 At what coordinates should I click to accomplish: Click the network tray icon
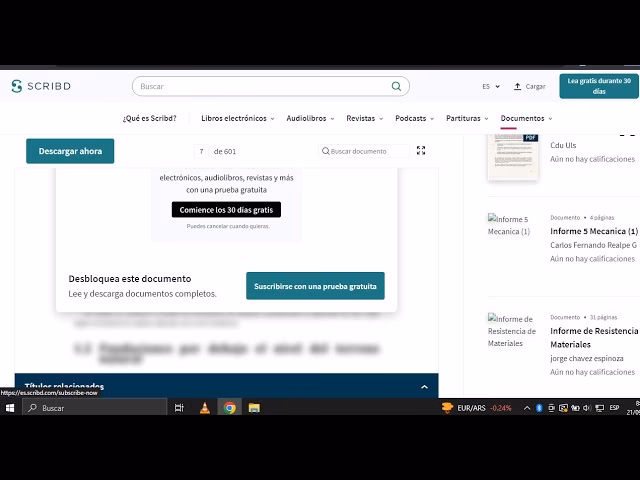tap(600, 408)
